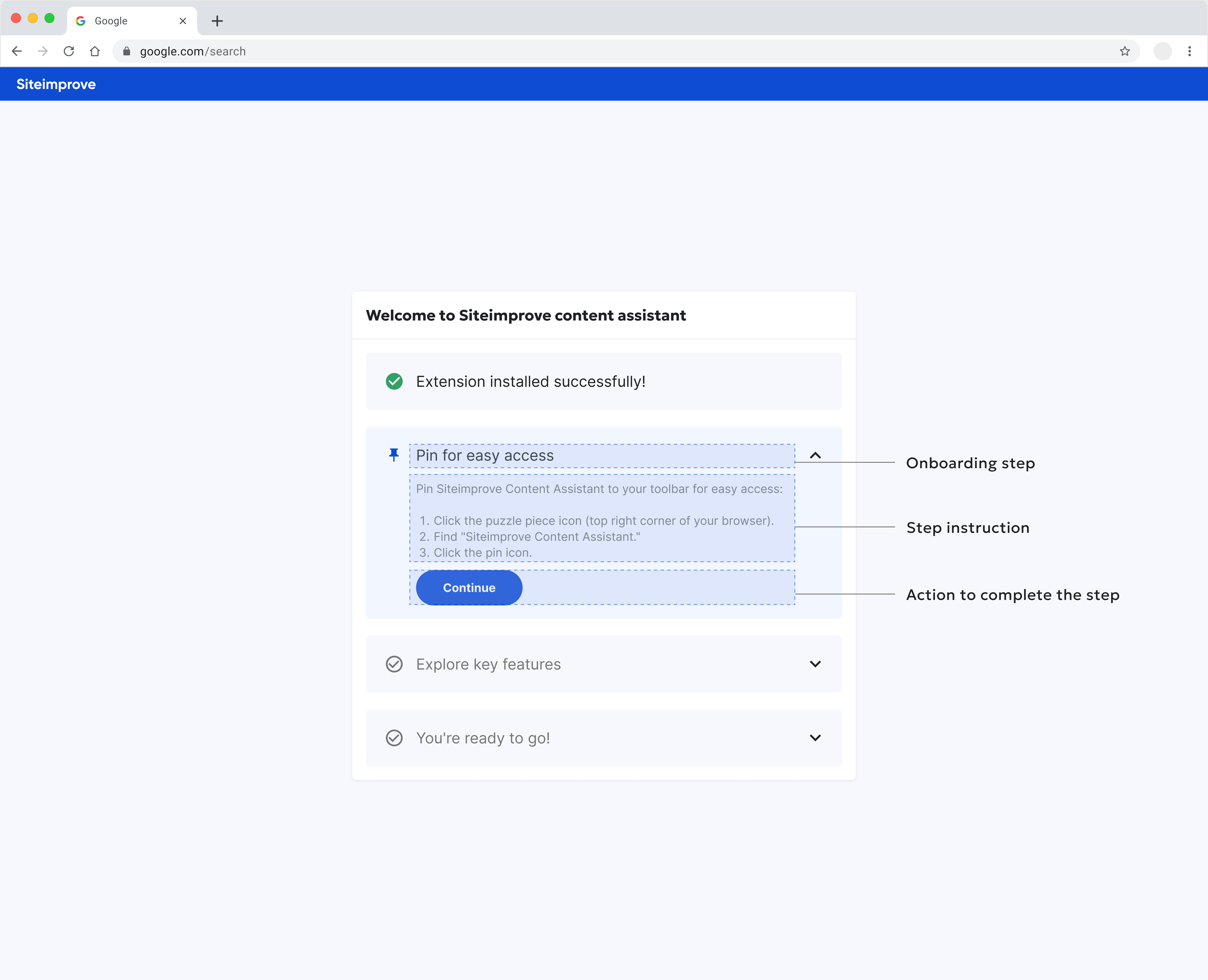Click check circle beside You're ready to go
This screenshot has width=1208, height=980.
(394, 738)
